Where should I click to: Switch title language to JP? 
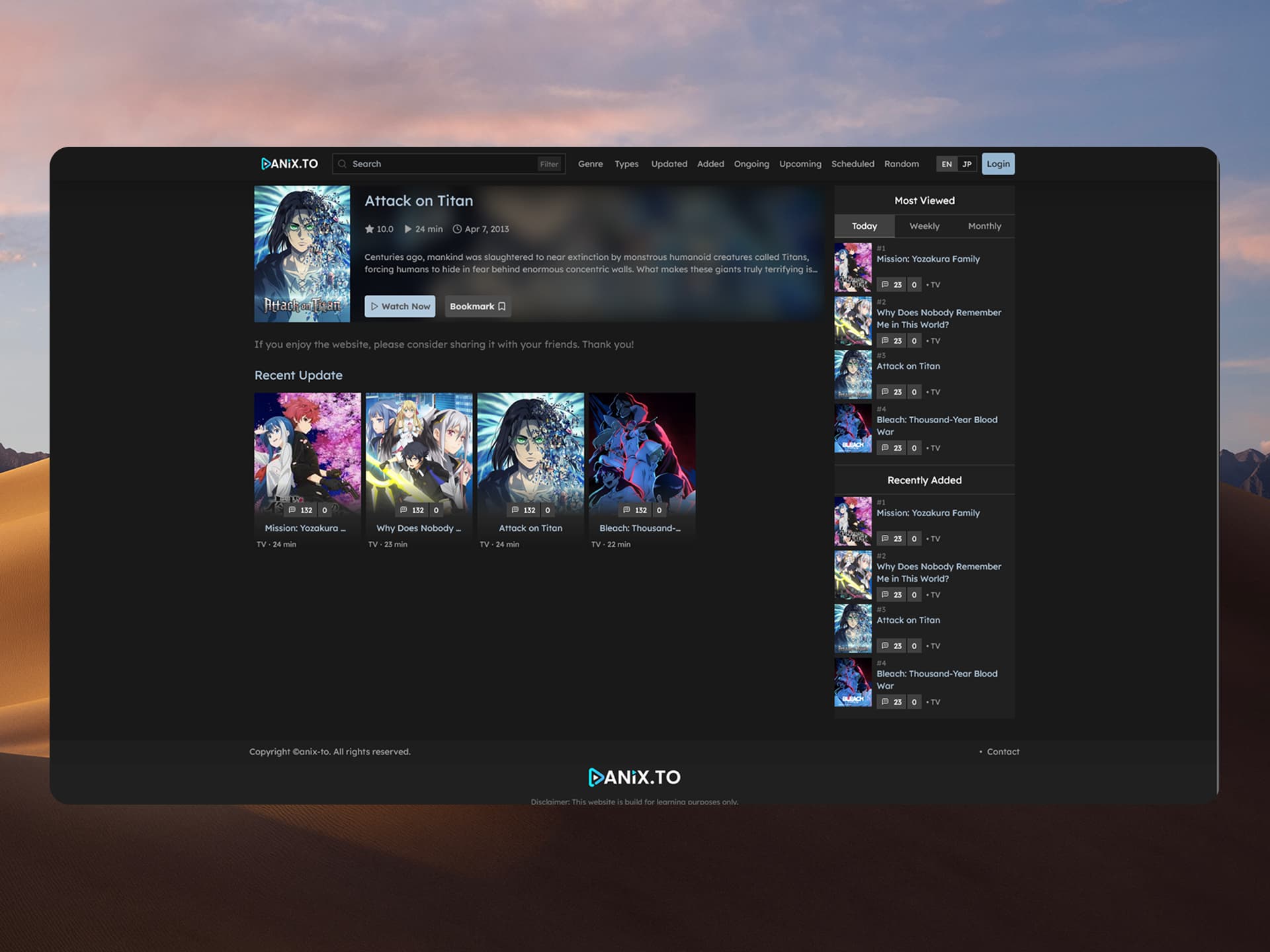[x=966, y=164]
